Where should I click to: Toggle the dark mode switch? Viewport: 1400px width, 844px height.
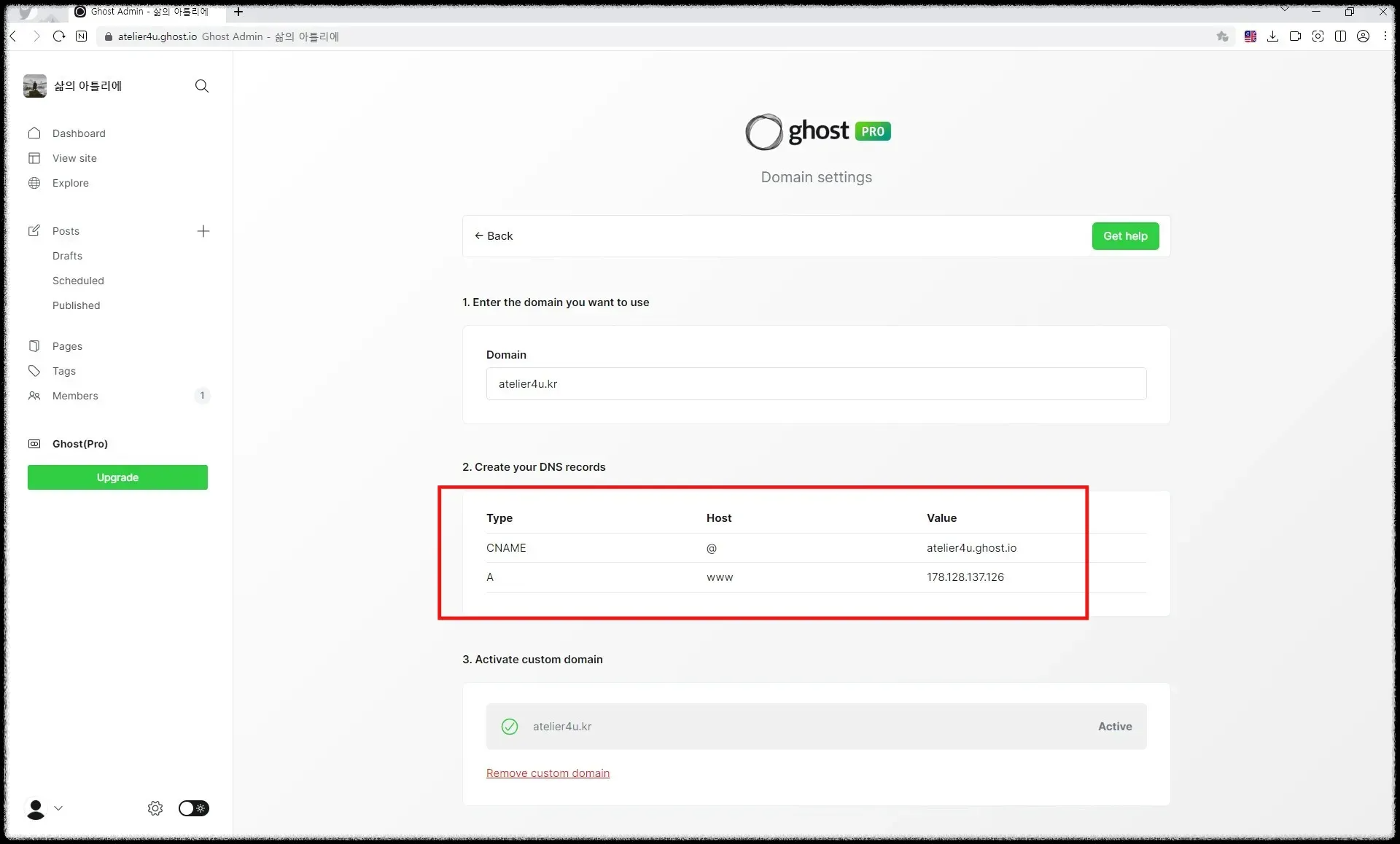(194, 808)
